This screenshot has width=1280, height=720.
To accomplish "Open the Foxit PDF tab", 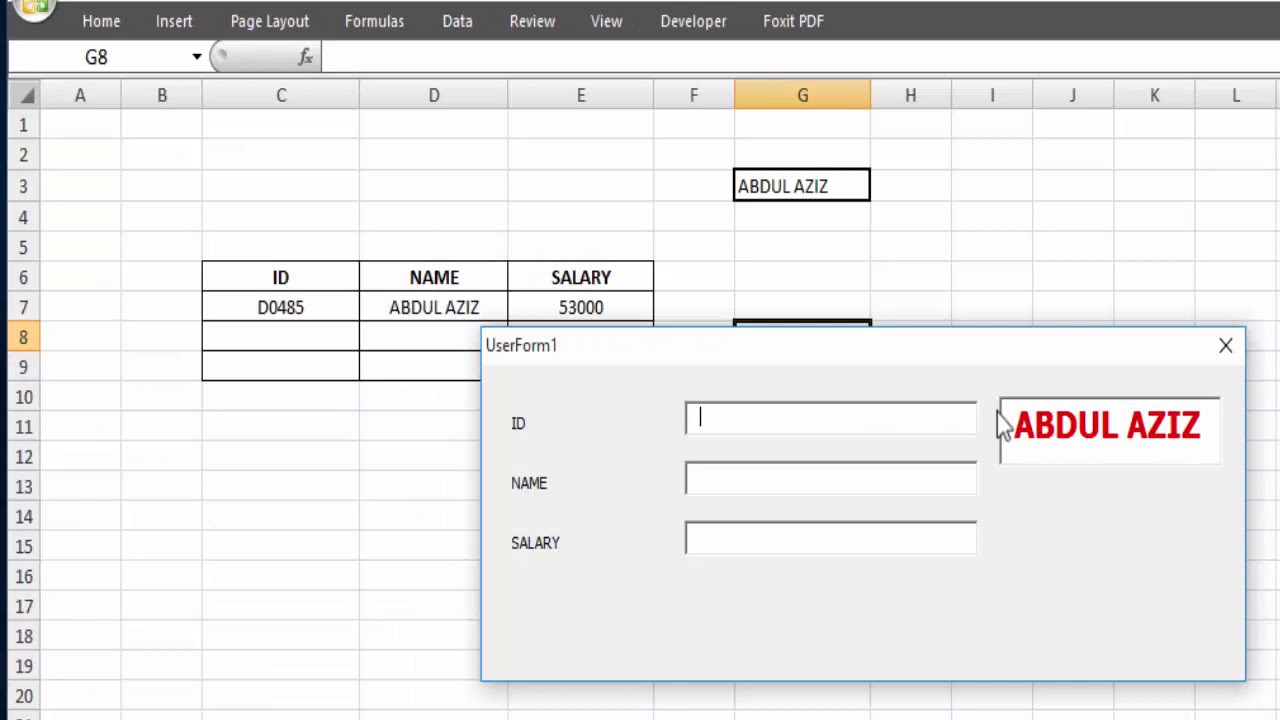I will [793, 21].
